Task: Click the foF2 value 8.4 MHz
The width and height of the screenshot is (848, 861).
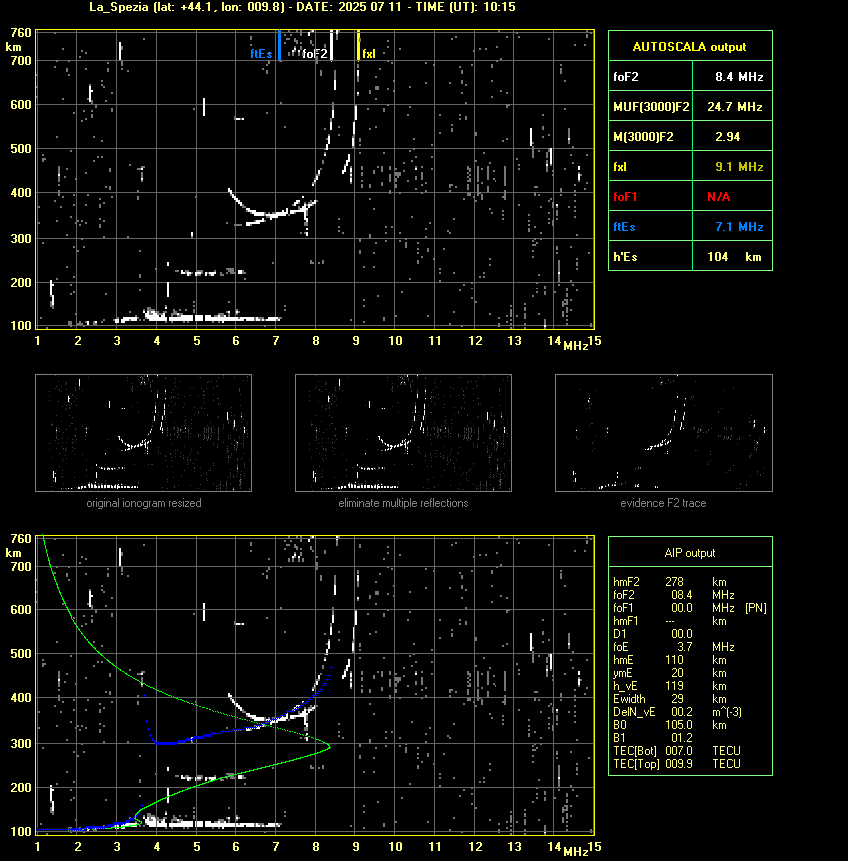Action: pyautogui.click(x=739, y=77)
